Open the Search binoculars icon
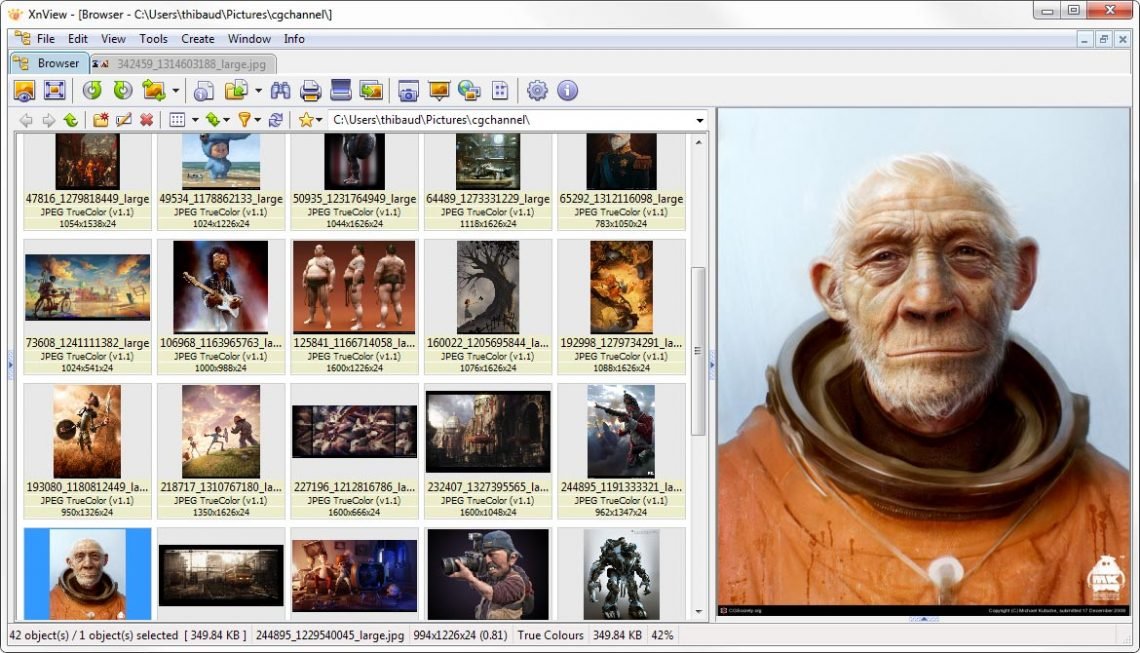 click(280, 90)
